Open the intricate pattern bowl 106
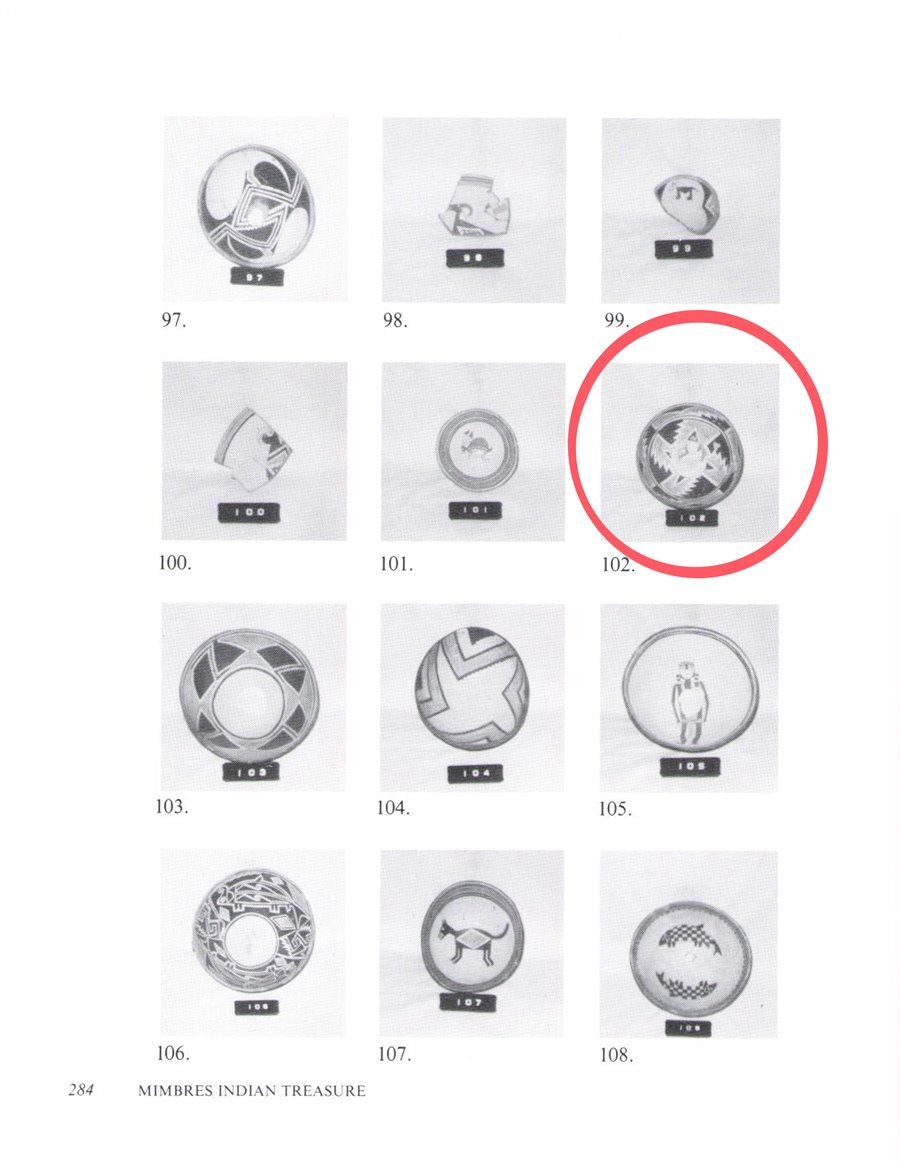The width and height of the screenshot is (900, 1165). click(x=253, y=944)
